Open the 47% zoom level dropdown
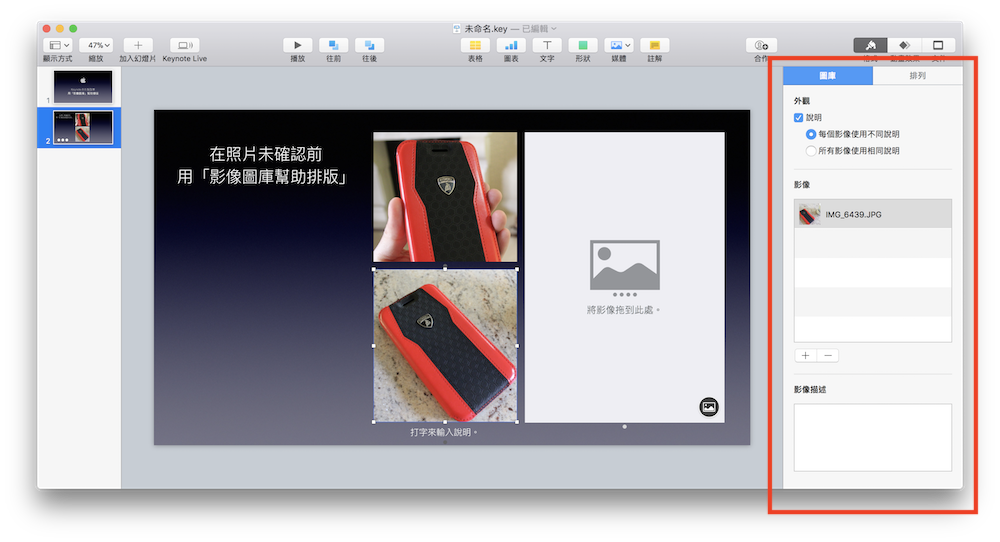Viewport: 1000px width, 542px height. [98, 45]
